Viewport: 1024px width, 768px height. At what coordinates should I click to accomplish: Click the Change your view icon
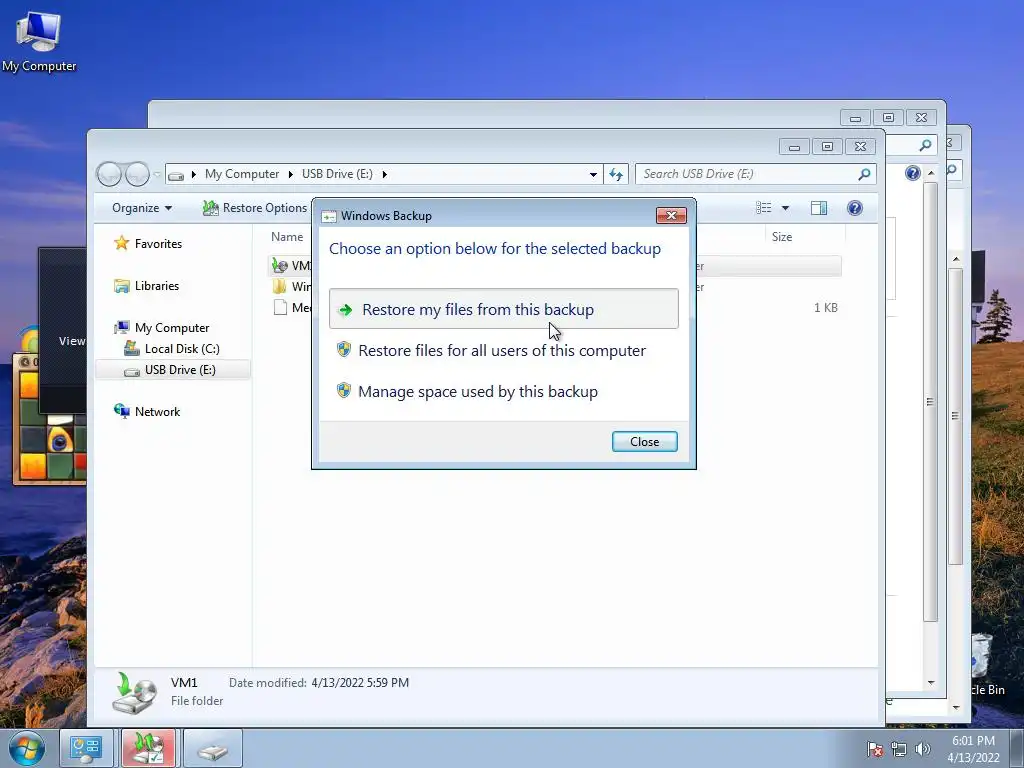click(764, 208)
